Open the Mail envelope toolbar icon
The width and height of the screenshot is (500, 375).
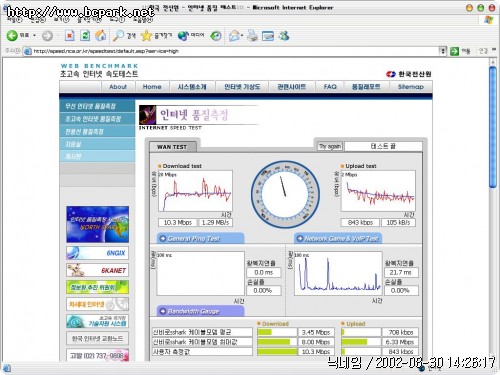pyautogui.click(x=234, y=36)
